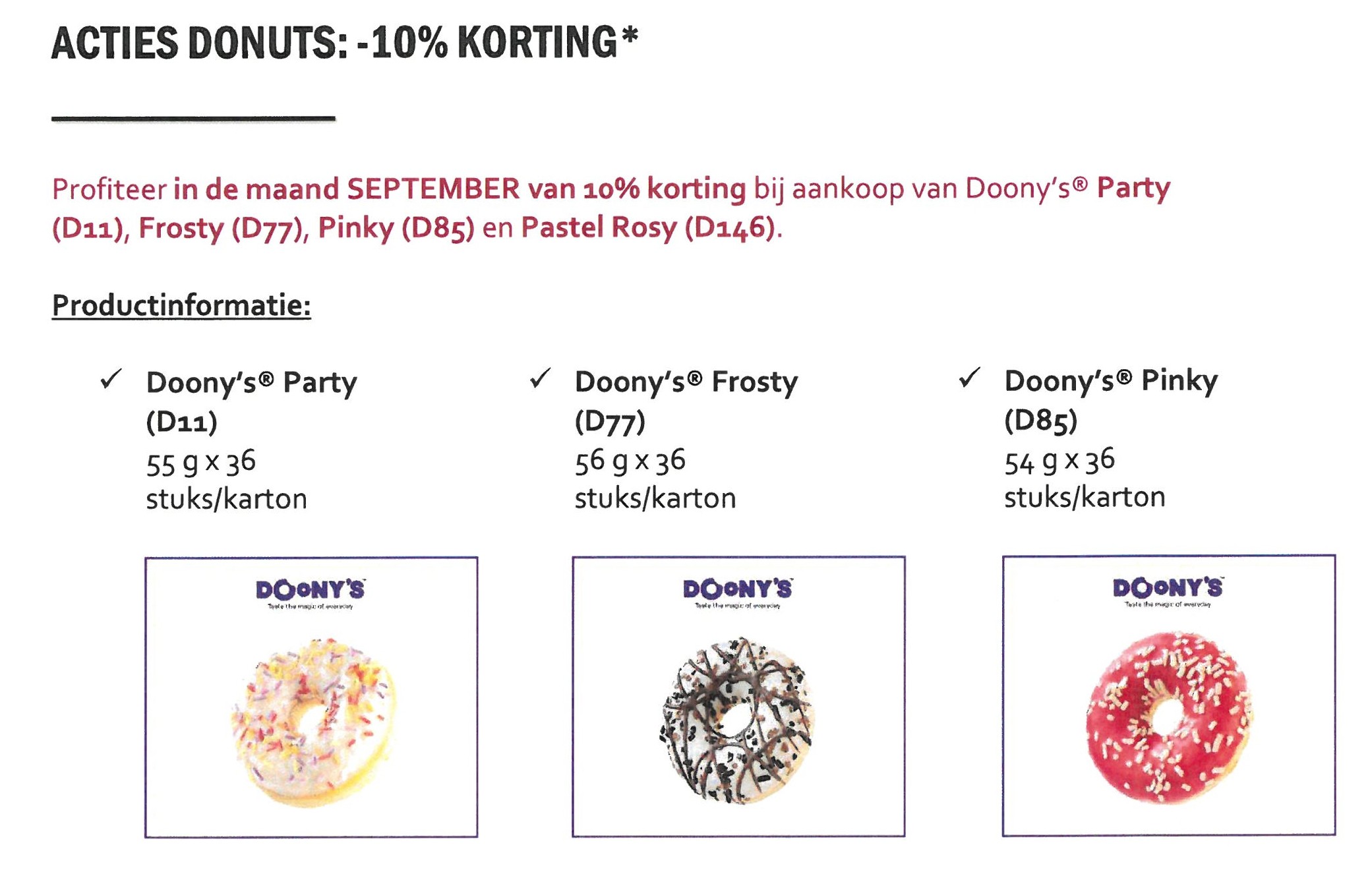Screen dimensions: 1372x878
Task: Click the SEPTEMBER 10% korting promo text
Action: point(460,189)
